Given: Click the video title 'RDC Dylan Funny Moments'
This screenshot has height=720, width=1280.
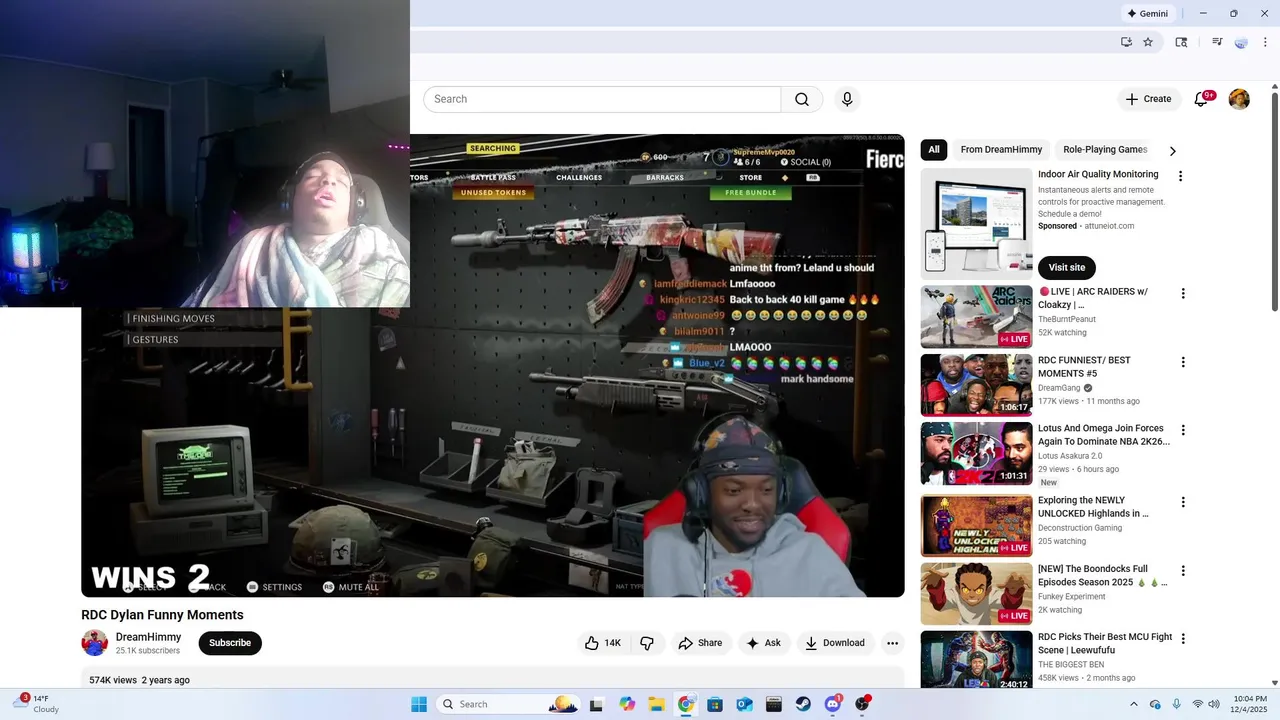Looking at the screenshot, I should pos(162,615).
